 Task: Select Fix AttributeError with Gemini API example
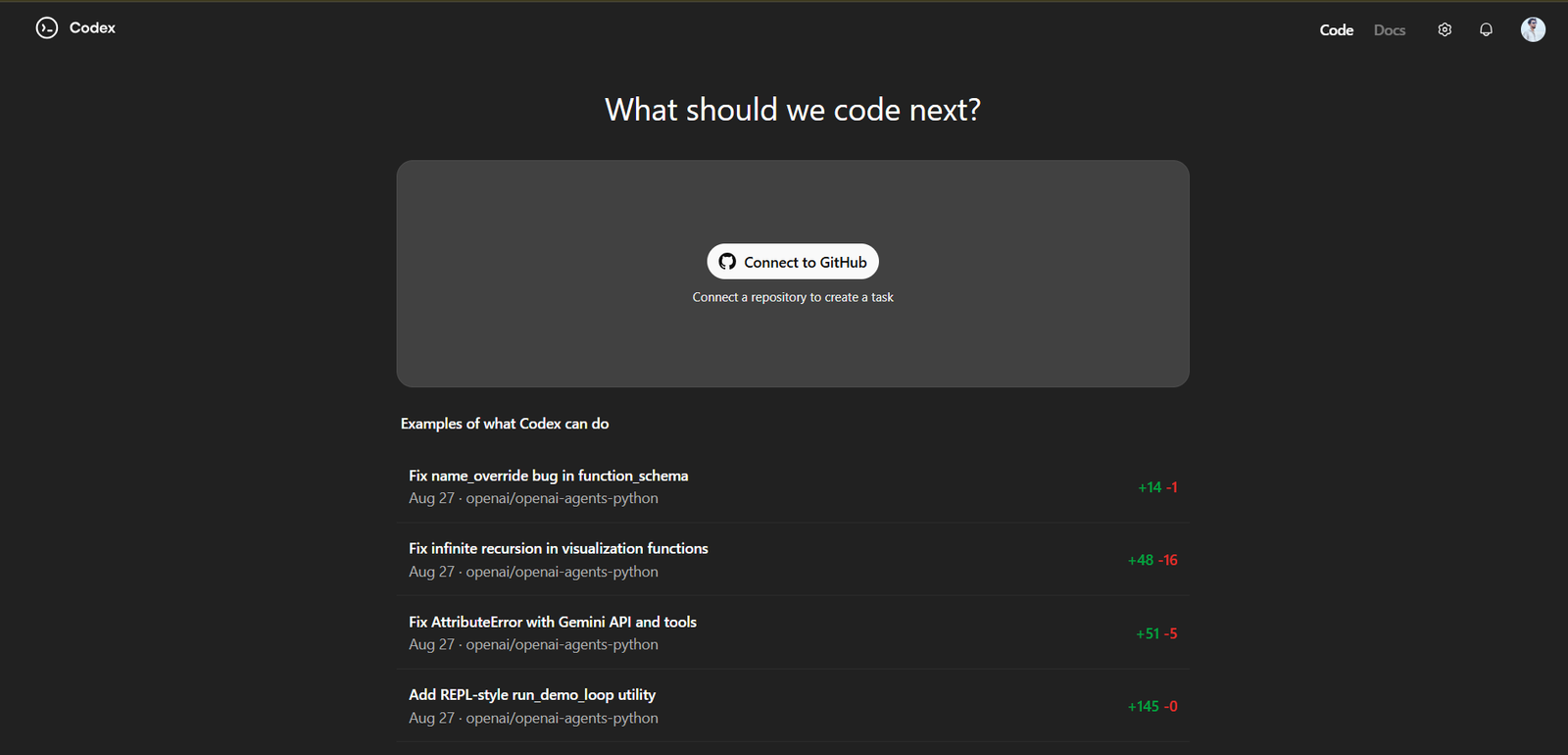click(x=553, y=622)
